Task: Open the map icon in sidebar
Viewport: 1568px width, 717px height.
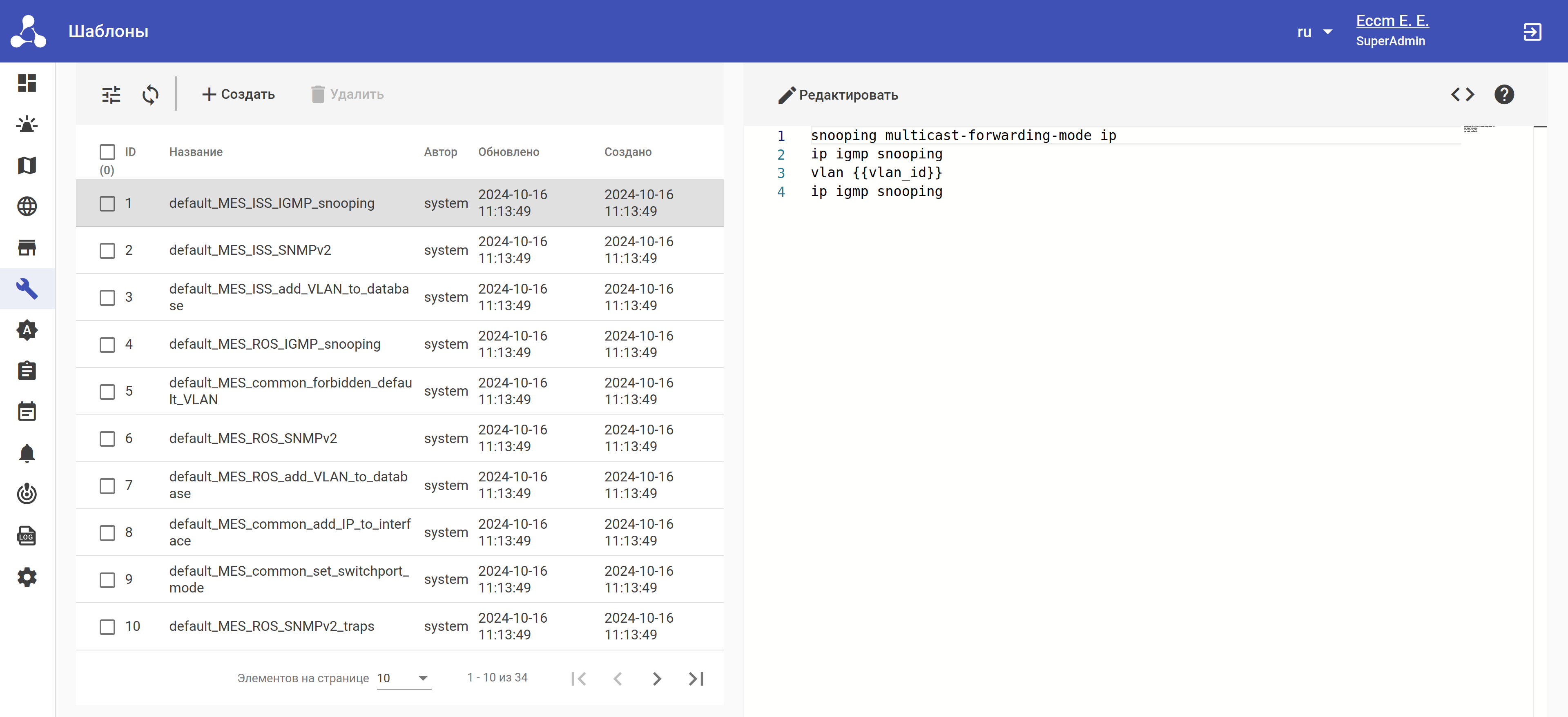Action: click(27, 165)
